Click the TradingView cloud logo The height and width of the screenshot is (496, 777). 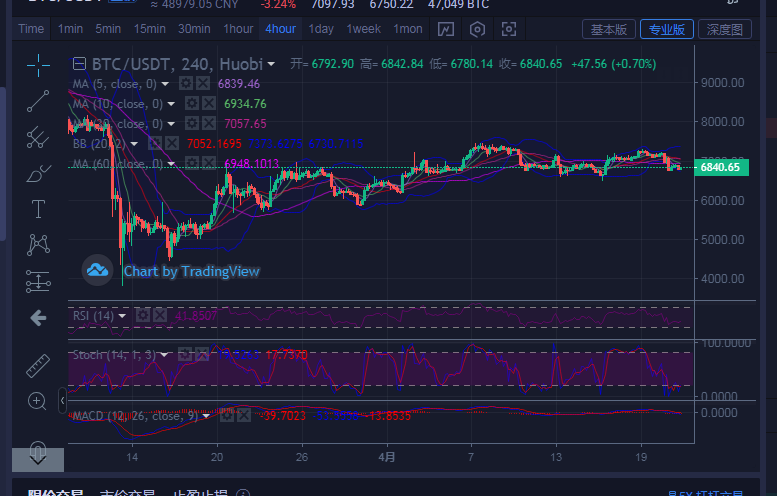97,271
